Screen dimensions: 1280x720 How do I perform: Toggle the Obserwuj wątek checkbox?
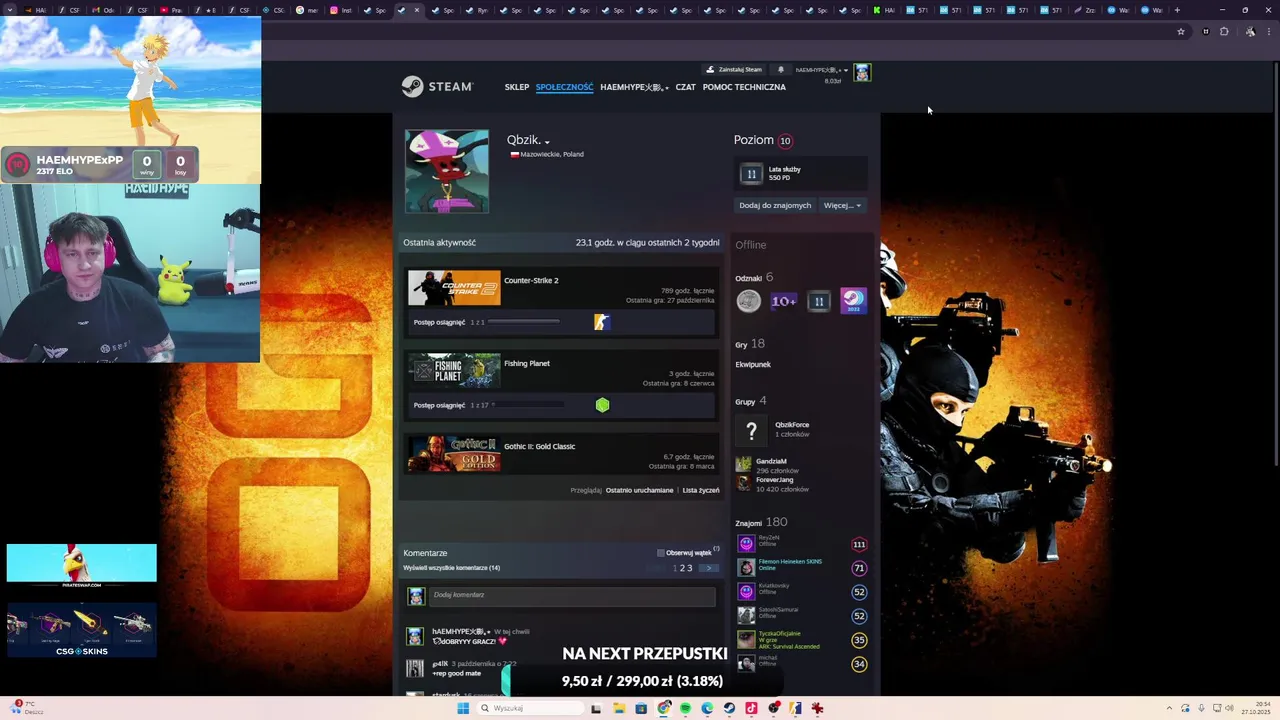661,553
